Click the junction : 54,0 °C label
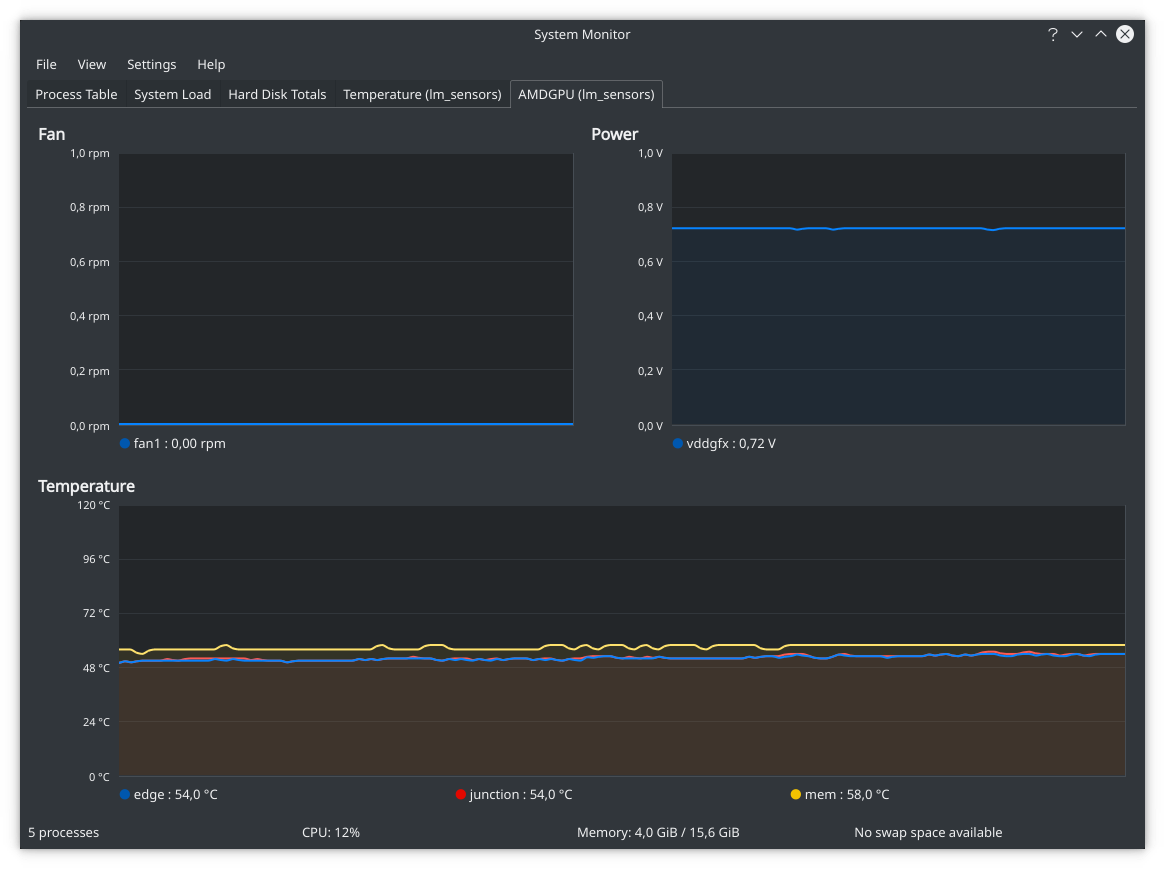This screenshot has height=869, width=1165. tap(521, 795)
